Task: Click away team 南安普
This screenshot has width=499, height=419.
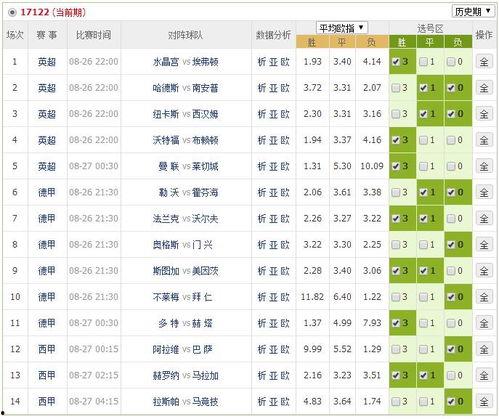Action: [x=205, y=88]
